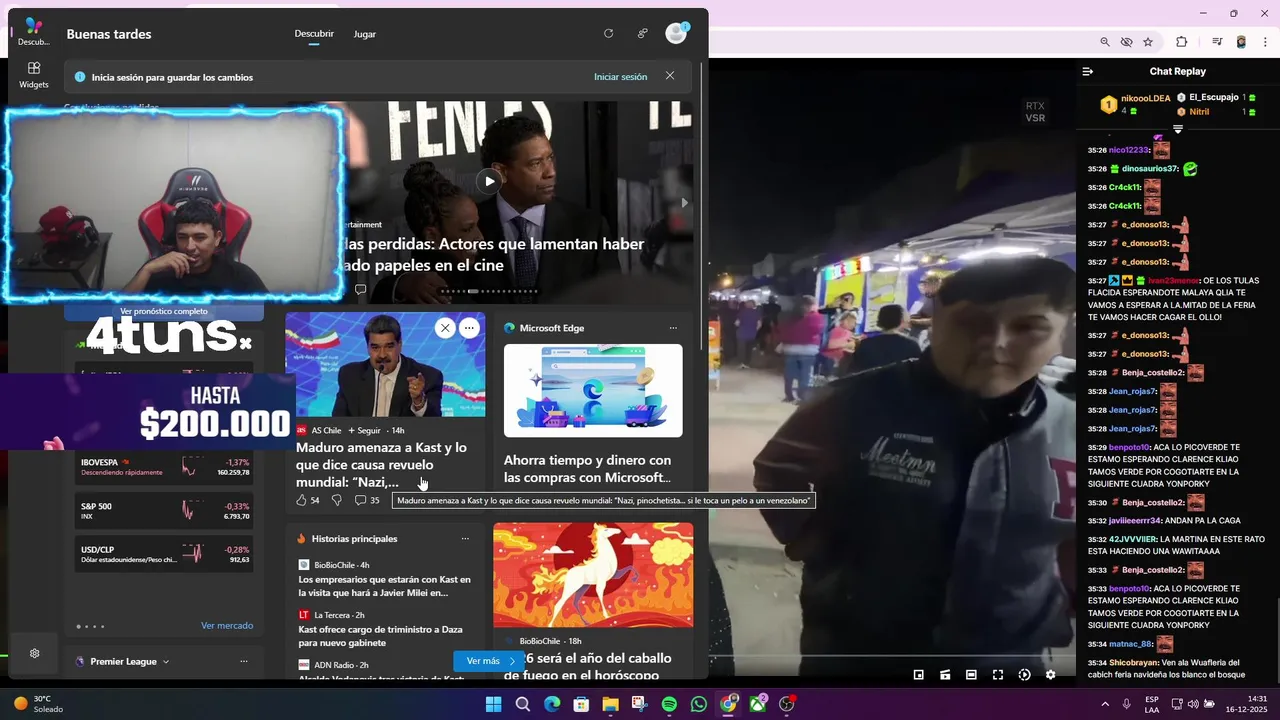The image size is (1280, 720).
Task: Open Chrome three-dot menu
Action: tap(1265, 42)
